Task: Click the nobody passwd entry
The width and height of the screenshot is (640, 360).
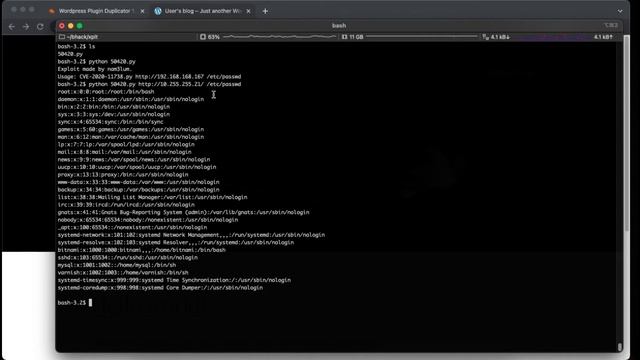Action: click(148, 220)
